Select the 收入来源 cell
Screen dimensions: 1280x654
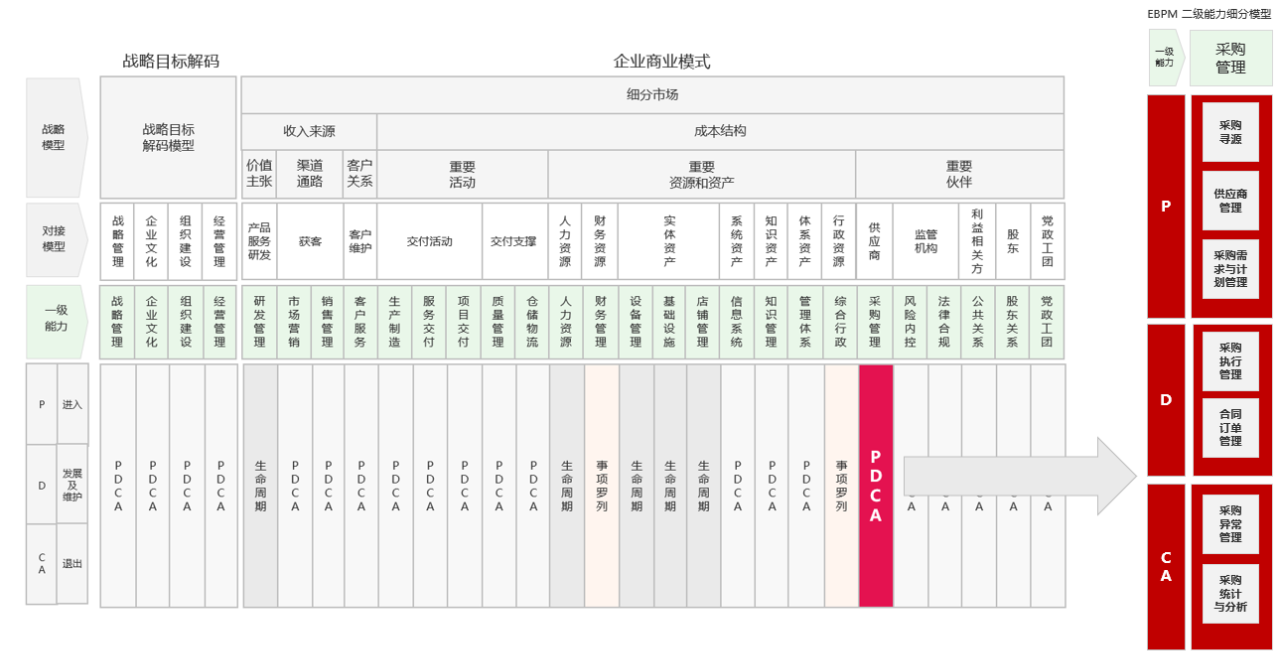[309, 131]
